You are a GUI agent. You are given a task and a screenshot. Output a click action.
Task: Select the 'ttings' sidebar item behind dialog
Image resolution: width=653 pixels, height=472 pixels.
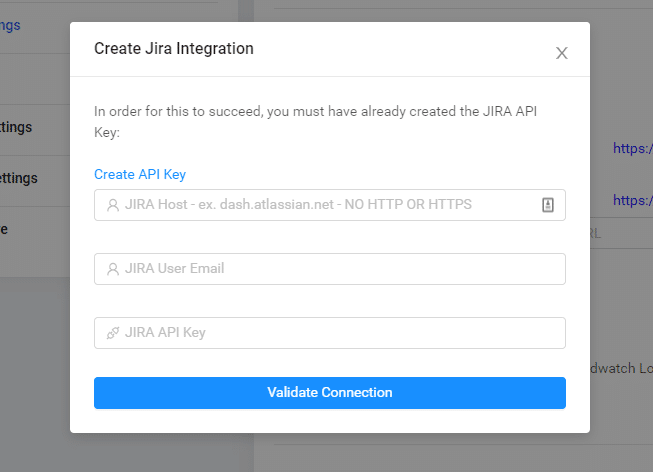16,127
